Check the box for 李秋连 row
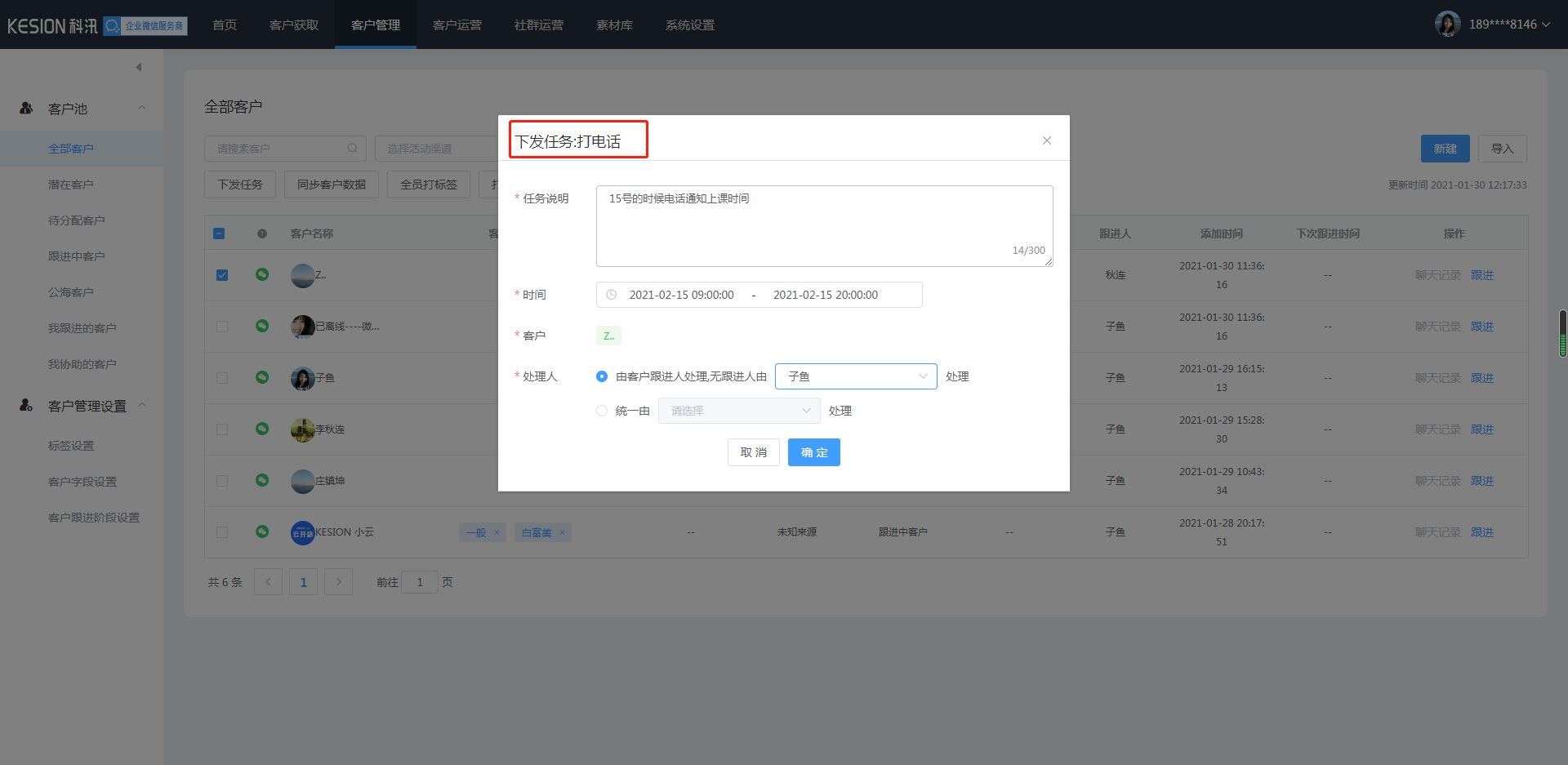This screenshot has height=765, width=1568. pyautogui.click(x=222, y=429)
